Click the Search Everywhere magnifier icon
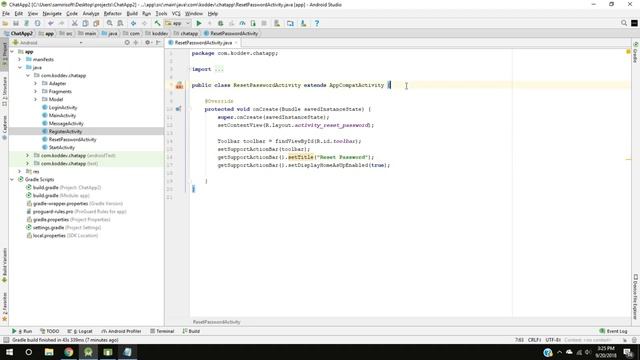The height and width of the screenshot is (360, 640). pos(624,23)
